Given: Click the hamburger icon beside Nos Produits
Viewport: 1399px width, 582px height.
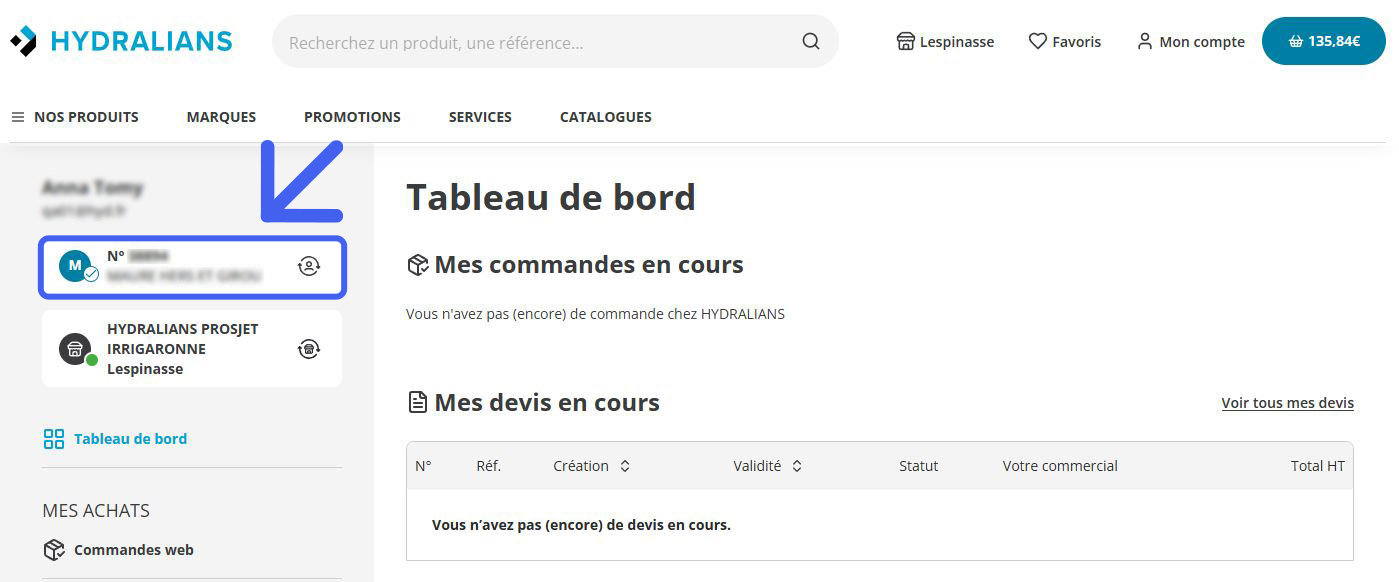Looking at the screenshot, I should pyautogui.click(x=18, y=117).
